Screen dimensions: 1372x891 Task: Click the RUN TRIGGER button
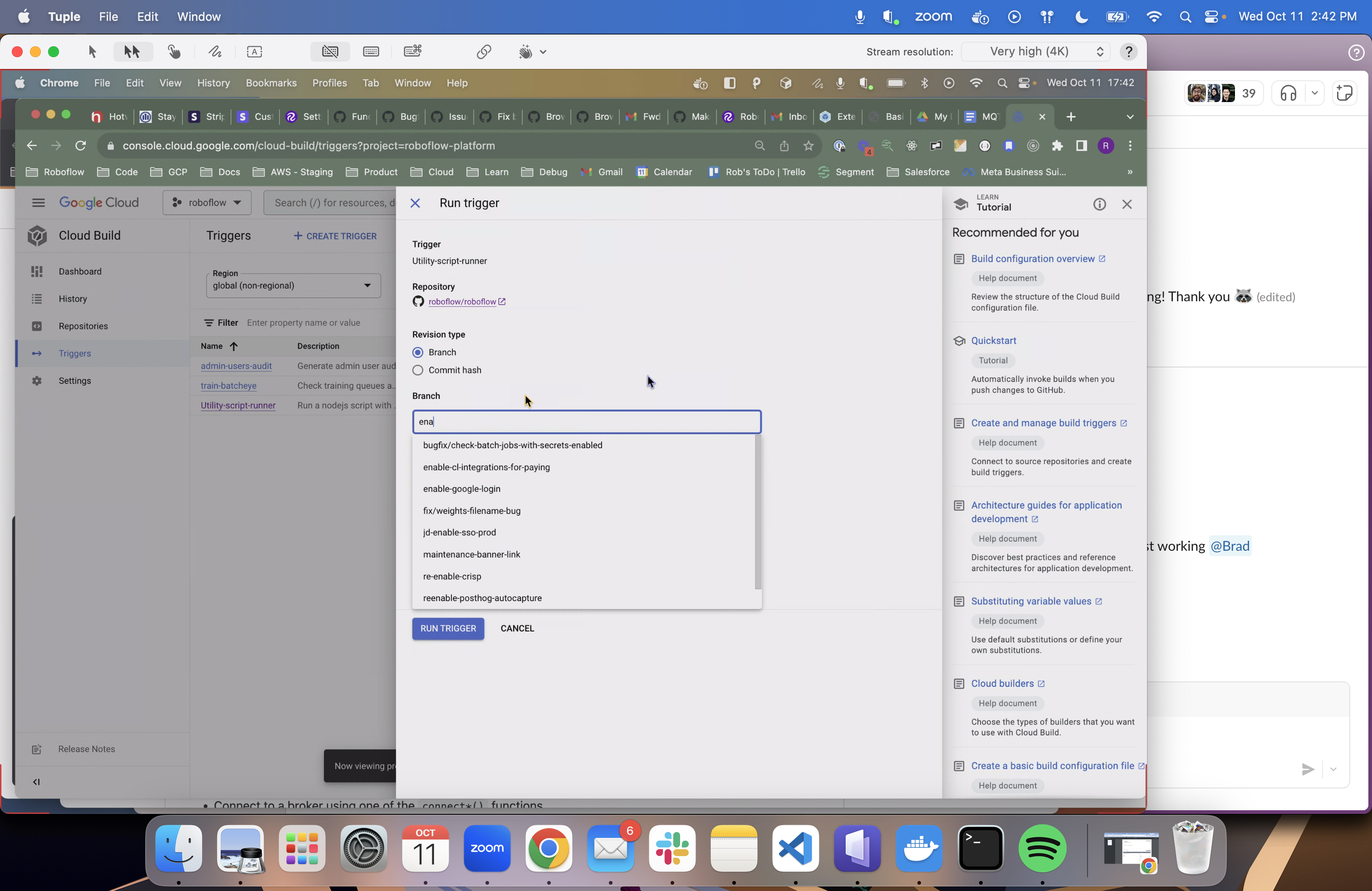click(448, 629)
